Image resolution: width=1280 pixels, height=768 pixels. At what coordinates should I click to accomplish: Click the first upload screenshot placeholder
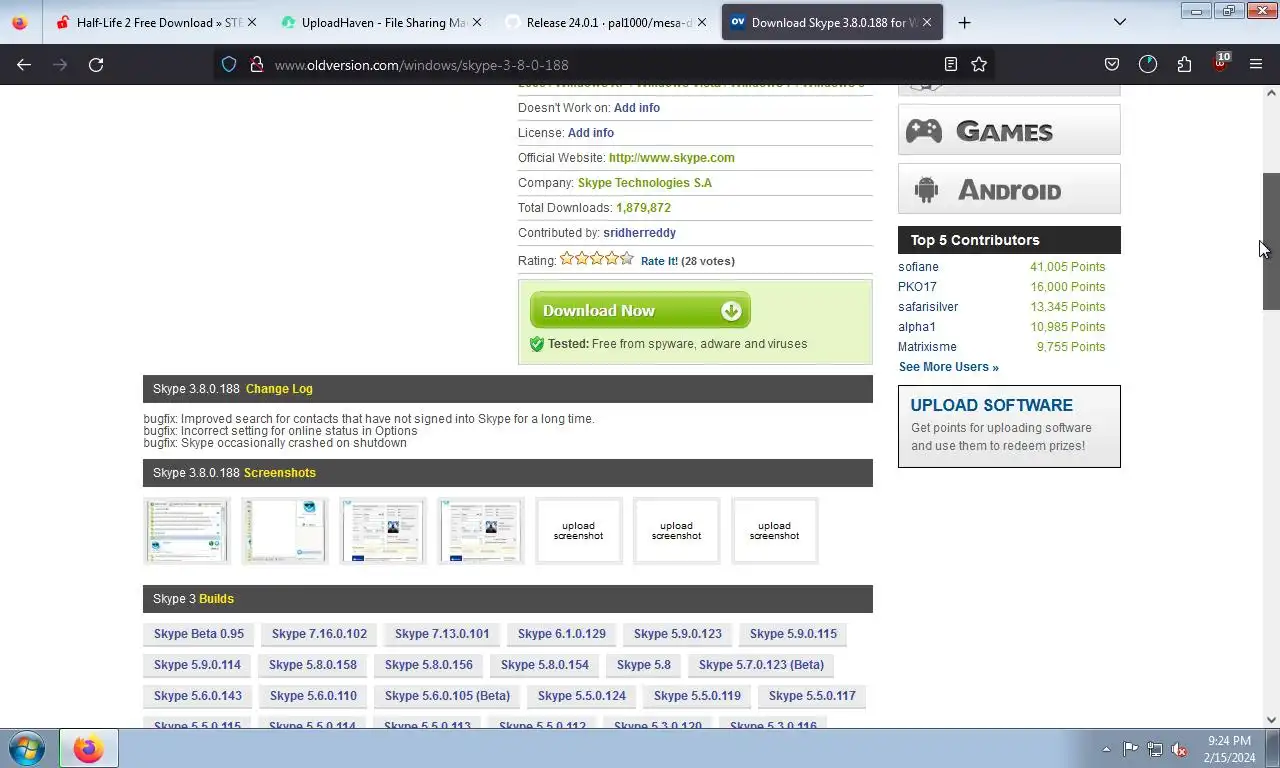[x=578, y=531]
